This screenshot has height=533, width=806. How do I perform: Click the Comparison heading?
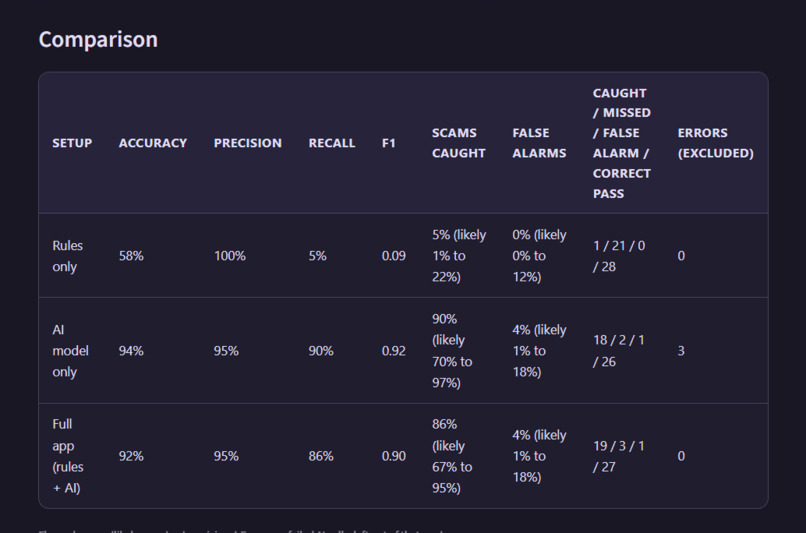point(98,40)
